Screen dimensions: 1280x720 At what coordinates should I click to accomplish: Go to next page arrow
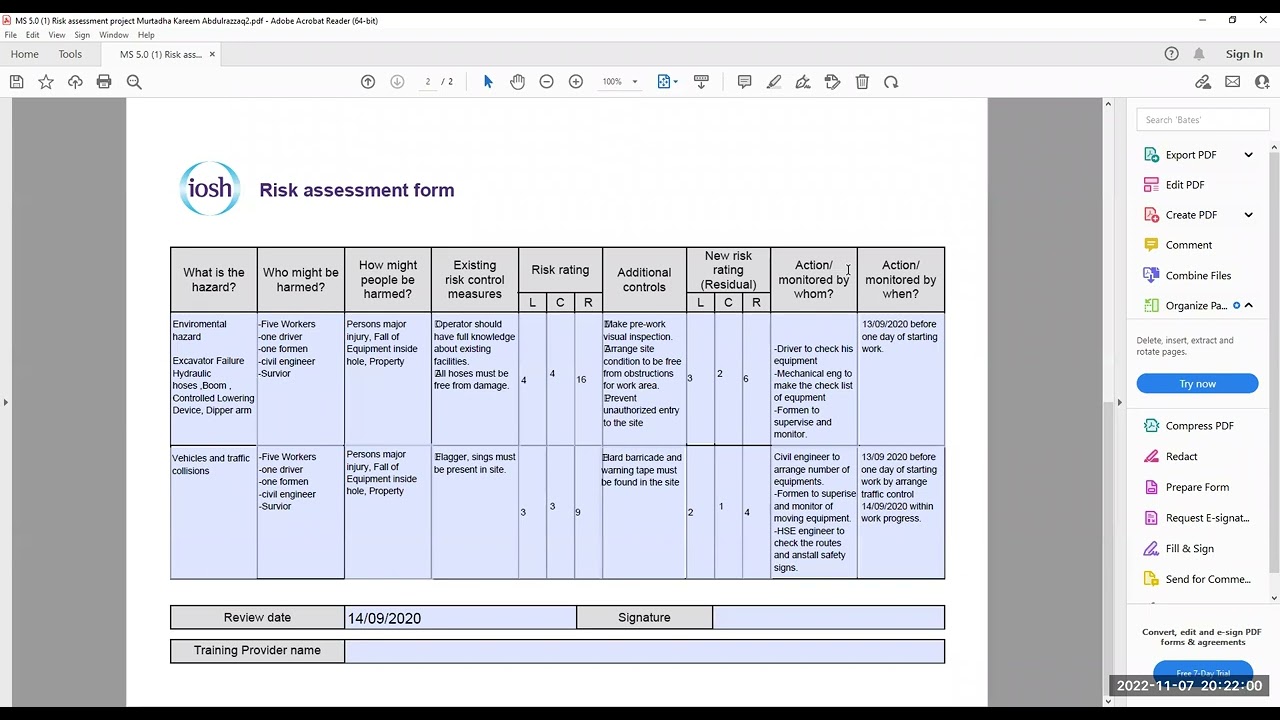[397, 82]
